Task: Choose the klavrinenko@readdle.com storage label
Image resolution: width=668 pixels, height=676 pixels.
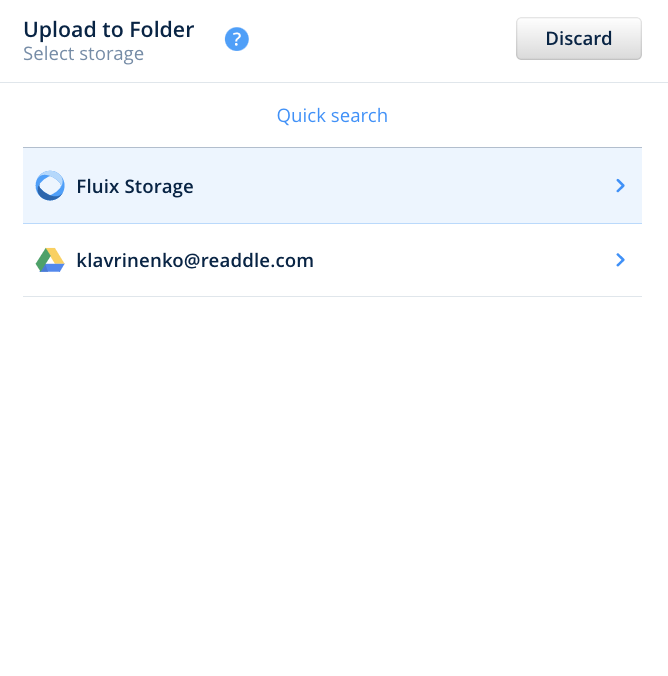Action: coord(195,261)
